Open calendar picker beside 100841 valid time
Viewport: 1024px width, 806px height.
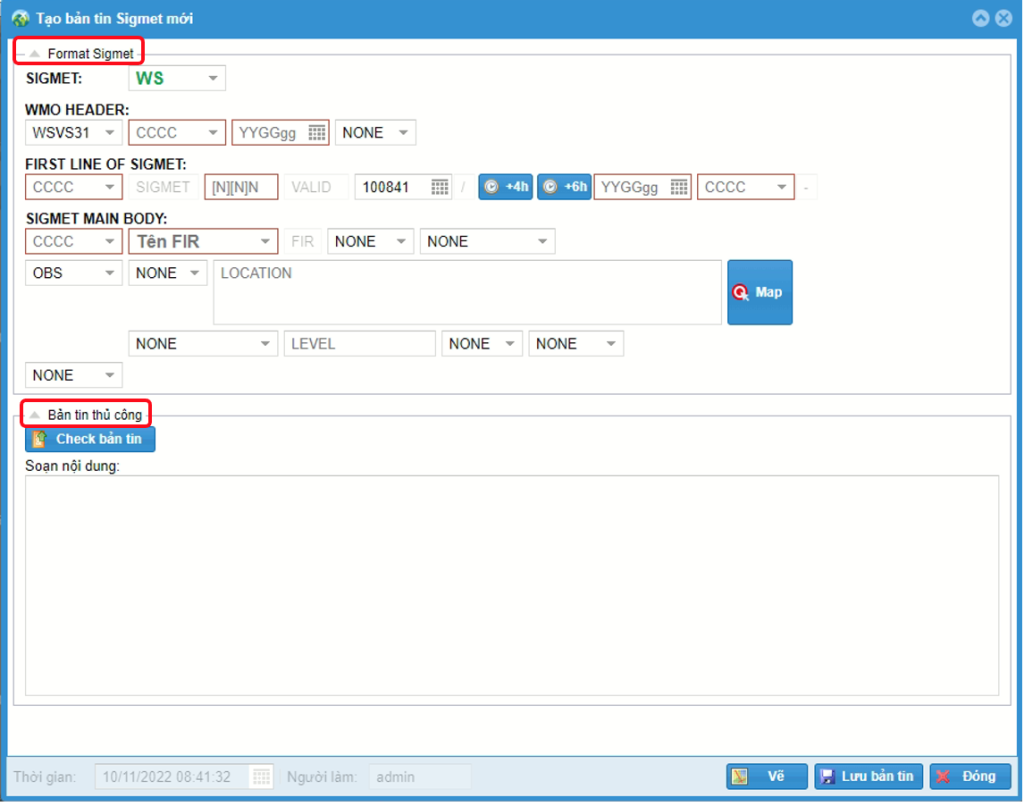pos(439,187)
